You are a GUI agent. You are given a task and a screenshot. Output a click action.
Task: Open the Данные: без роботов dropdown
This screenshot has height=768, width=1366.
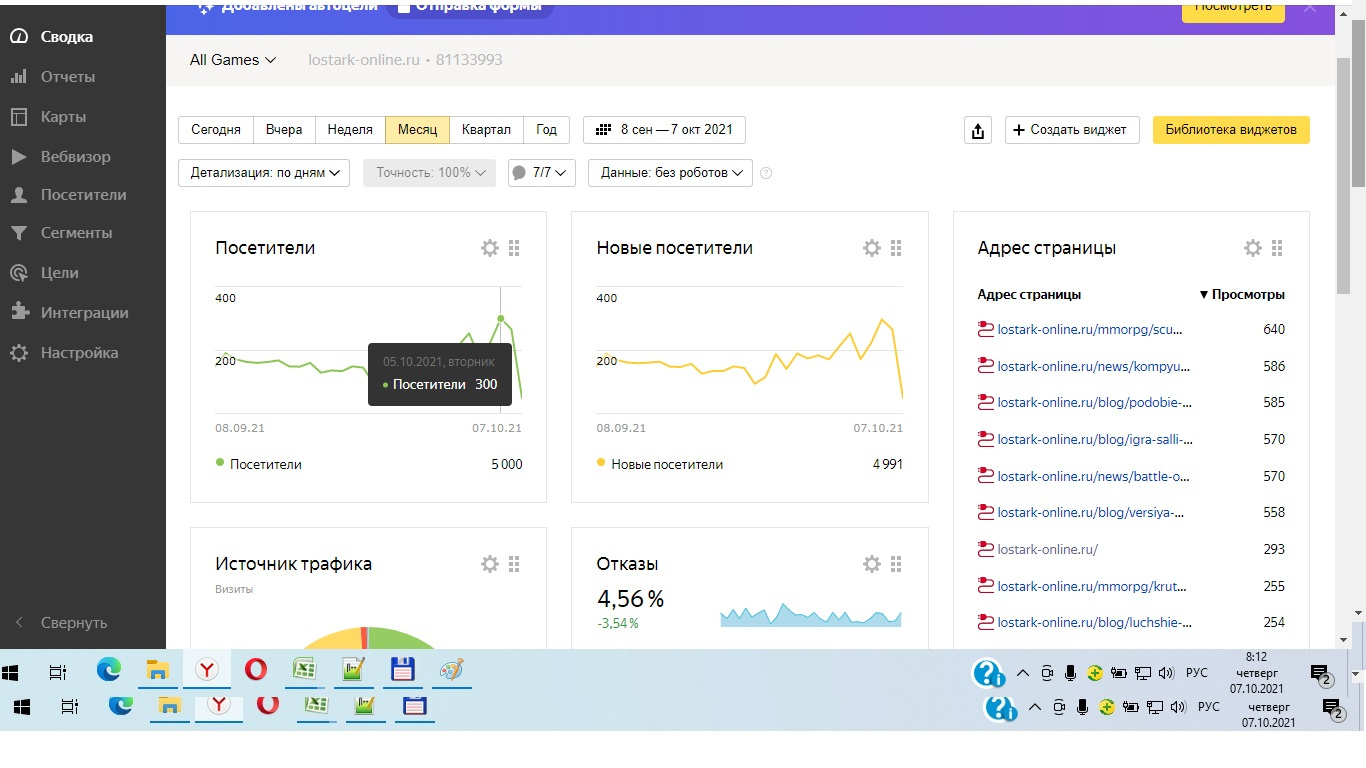(670, 173)
